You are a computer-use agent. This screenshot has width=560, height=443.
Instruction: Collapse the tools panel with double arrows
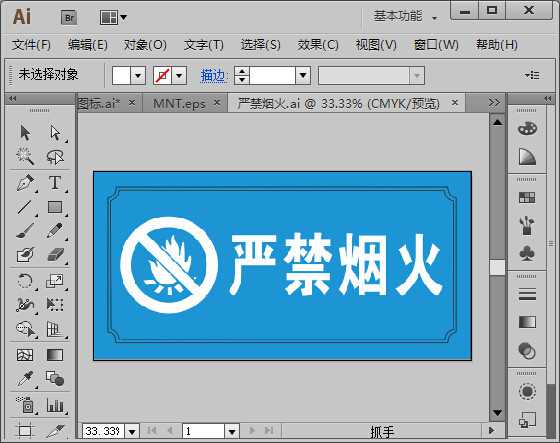[13, 99]
